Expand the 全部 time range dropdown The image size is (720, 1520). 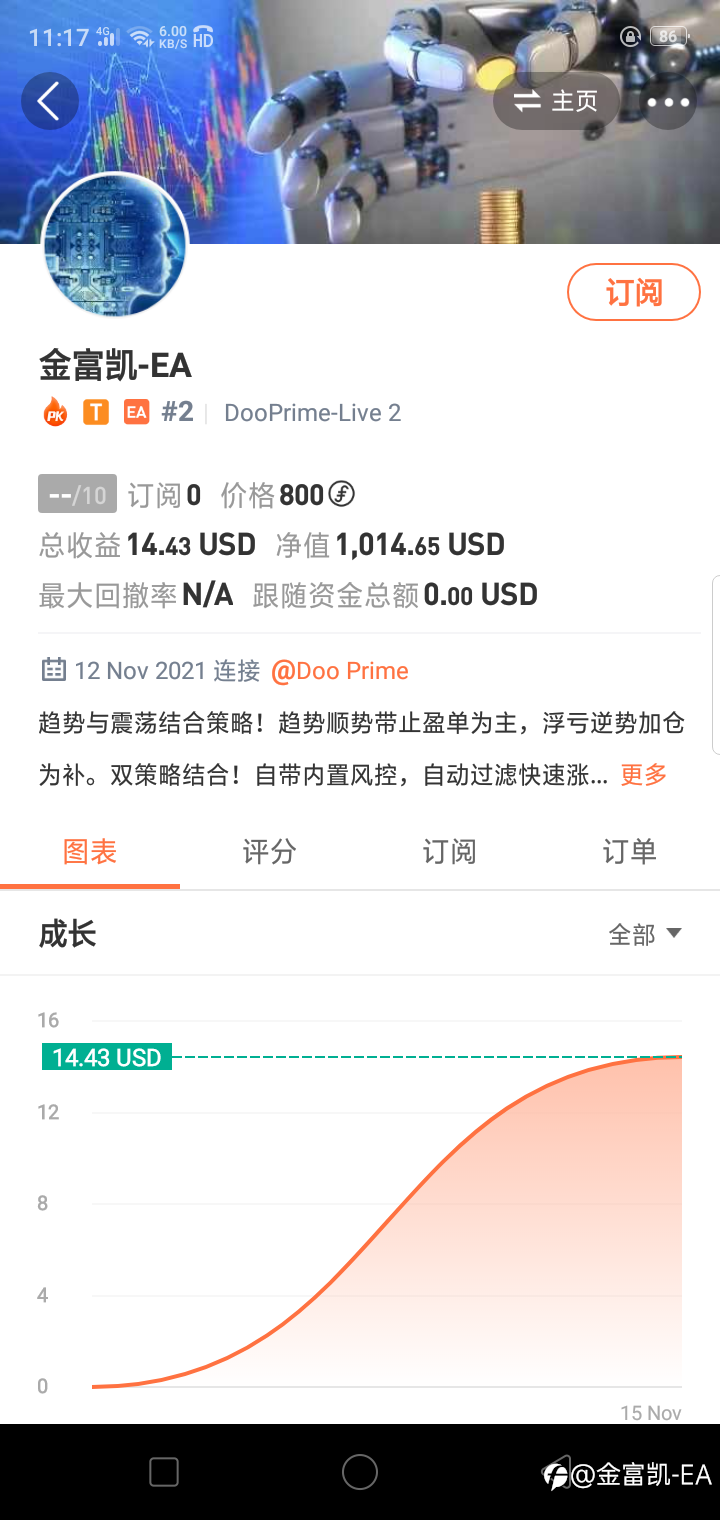645,934
